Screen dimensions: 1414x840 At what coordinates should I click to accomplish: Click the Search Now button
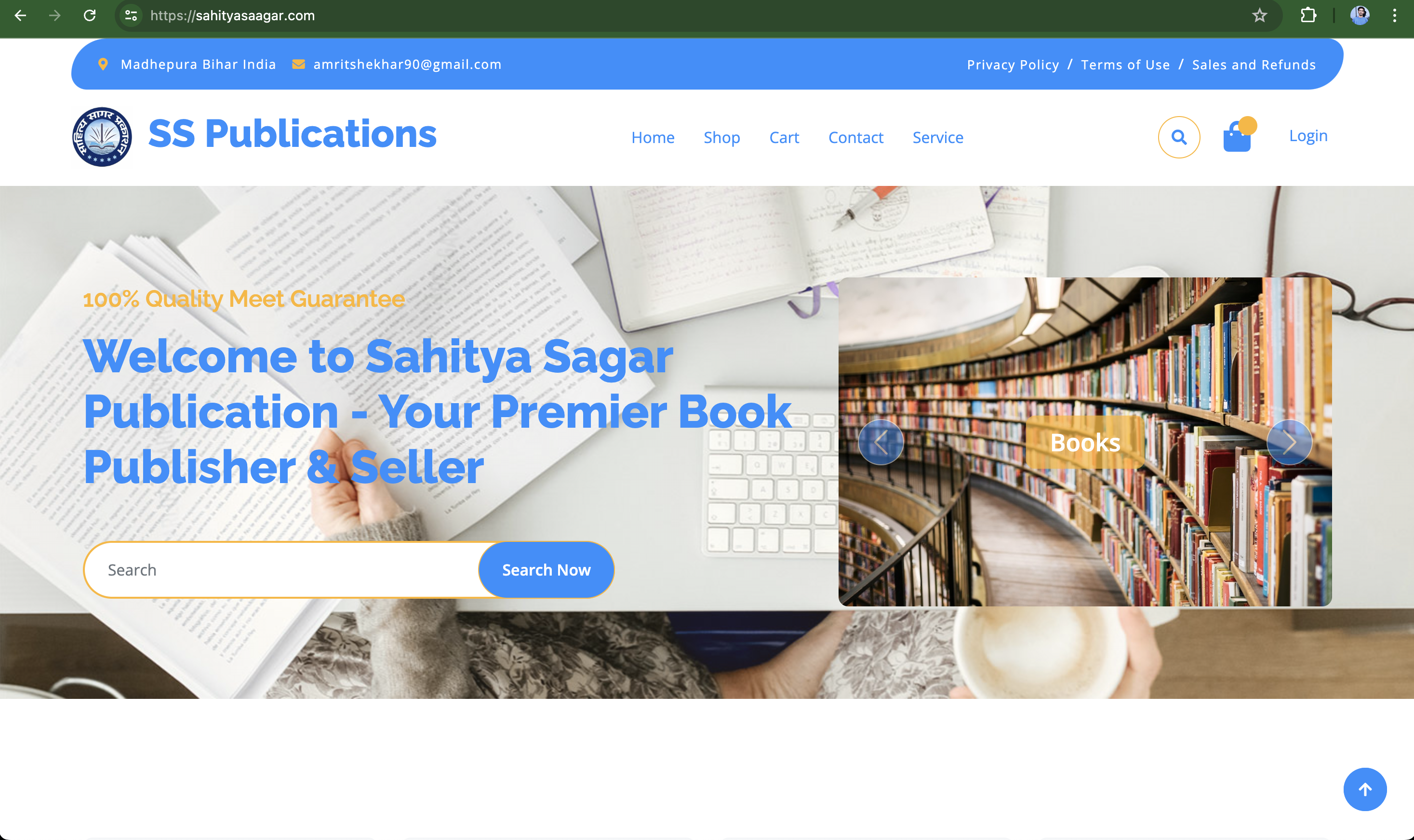[547, 569]
